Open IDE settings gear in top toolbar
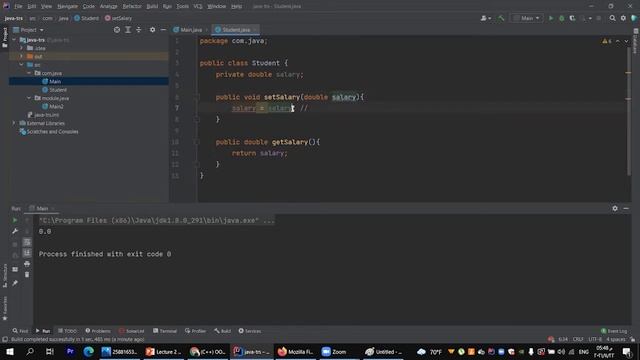 click(623, 18)
